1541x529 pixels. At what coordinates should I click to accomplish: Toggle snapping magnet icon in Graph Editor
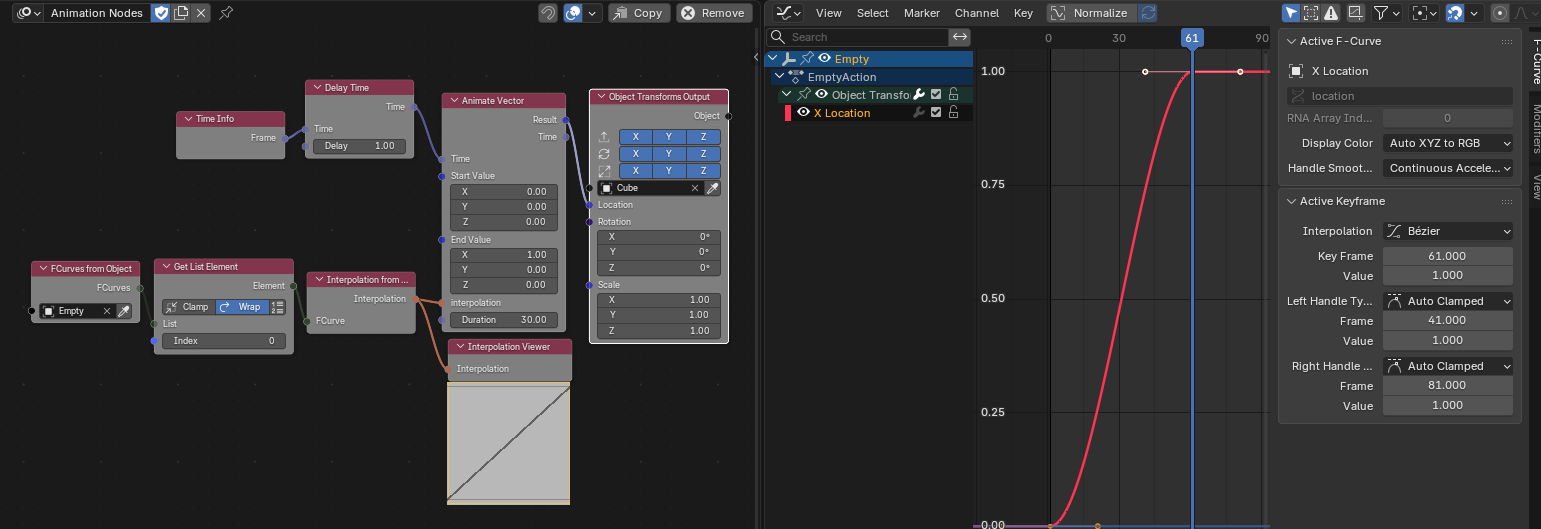tap(1456, 13)
